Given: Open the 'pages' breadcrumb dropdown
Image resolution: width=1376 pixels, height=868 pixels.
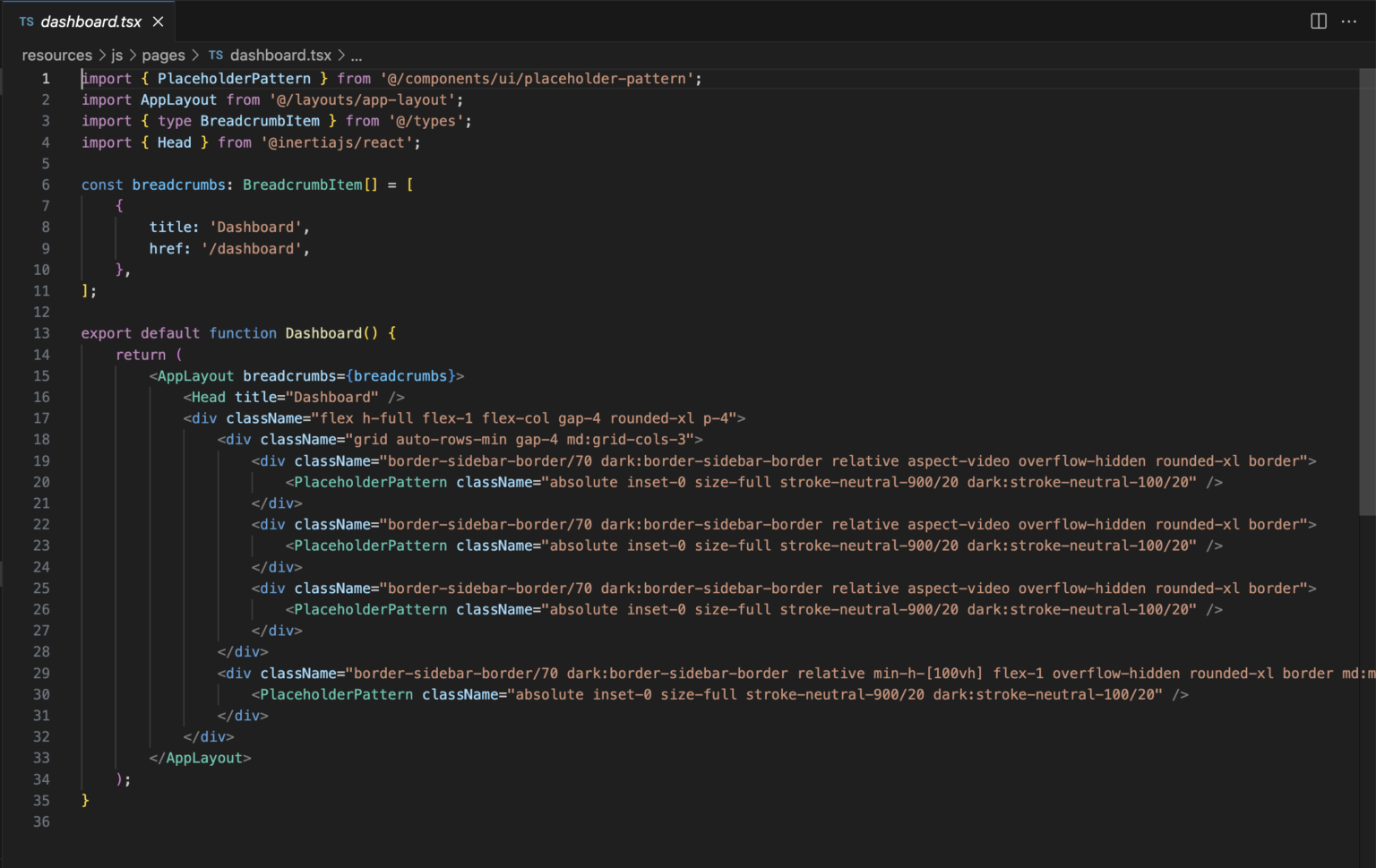Looking at the screenshot, I should click(163, 55).
